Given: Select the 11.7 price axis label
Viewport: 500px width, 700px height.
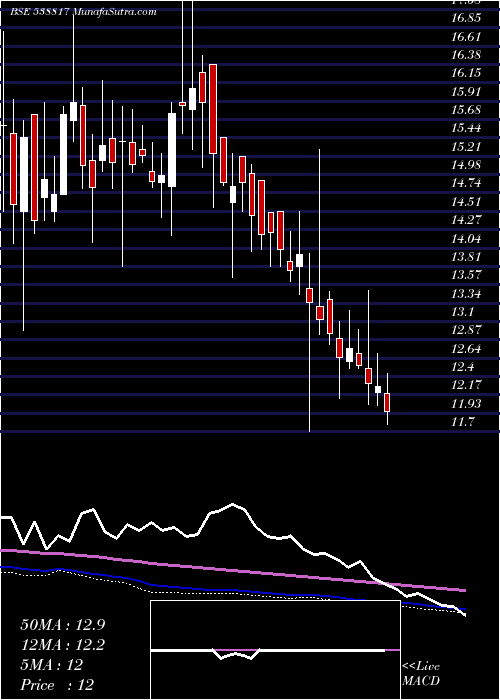Looking at the screenshot, I should (463, 422).
